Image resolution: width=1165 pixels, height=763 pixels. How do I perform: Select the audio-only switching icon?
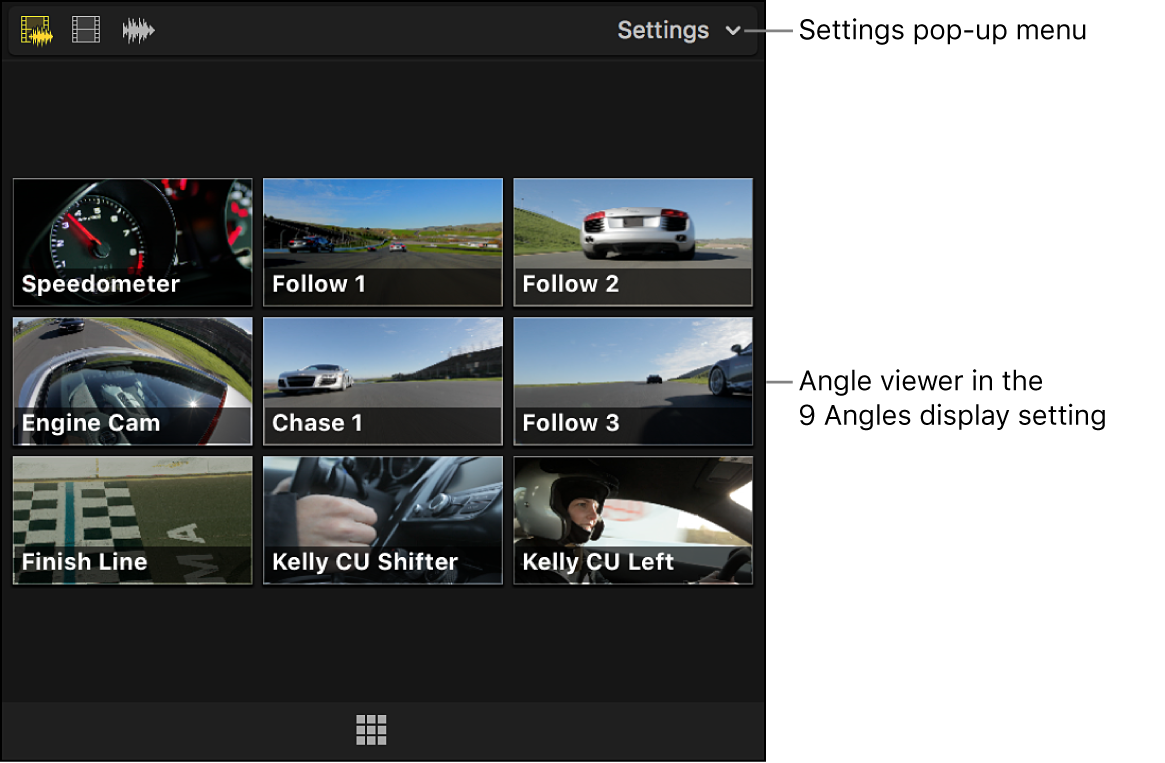(x=138, y=29)
